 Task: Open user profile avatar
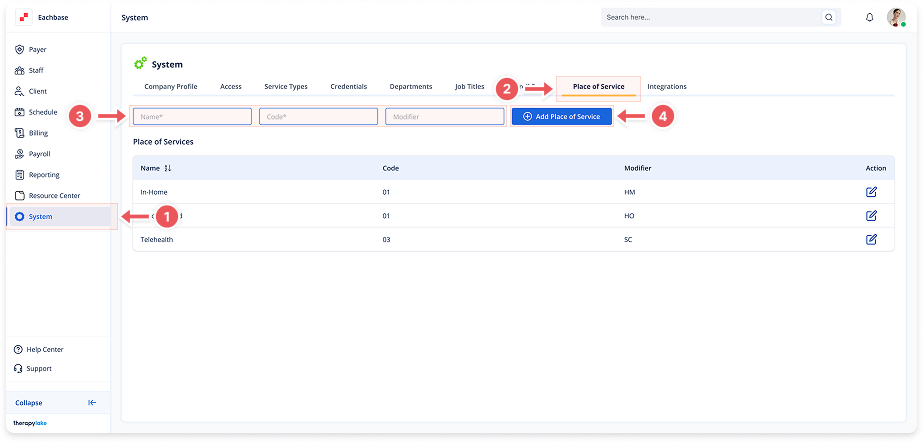coord(896,17)
